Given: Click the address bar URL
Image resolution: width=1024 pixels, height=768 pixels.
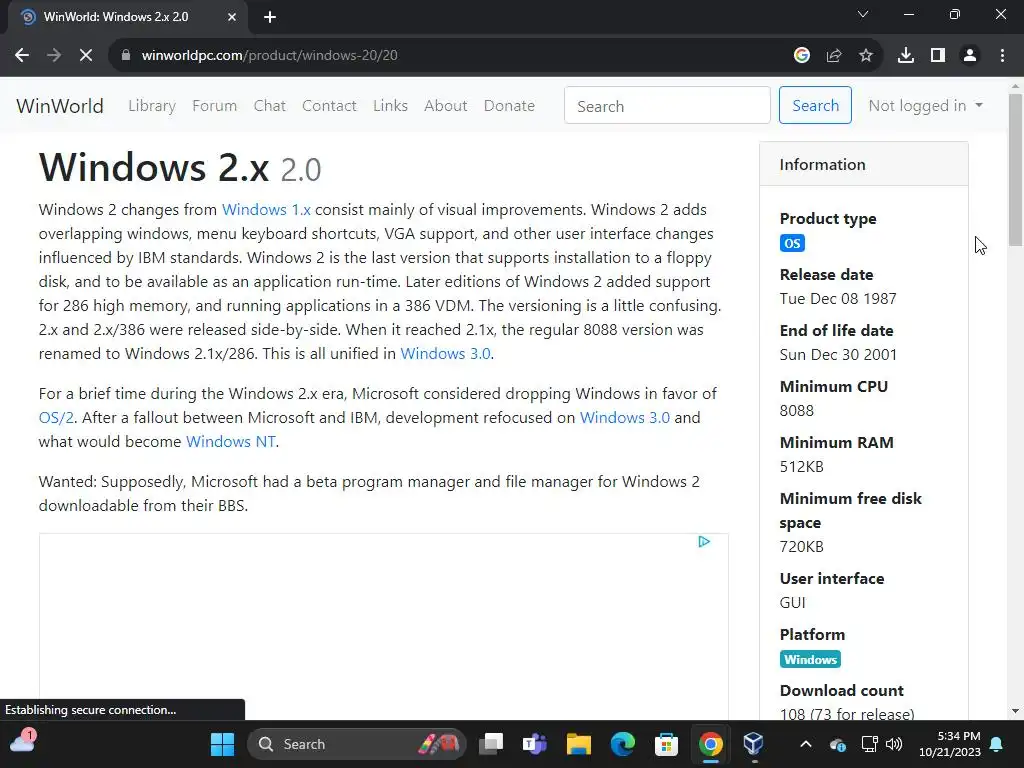Looking at the screenshot, I should tap(269, 56).
